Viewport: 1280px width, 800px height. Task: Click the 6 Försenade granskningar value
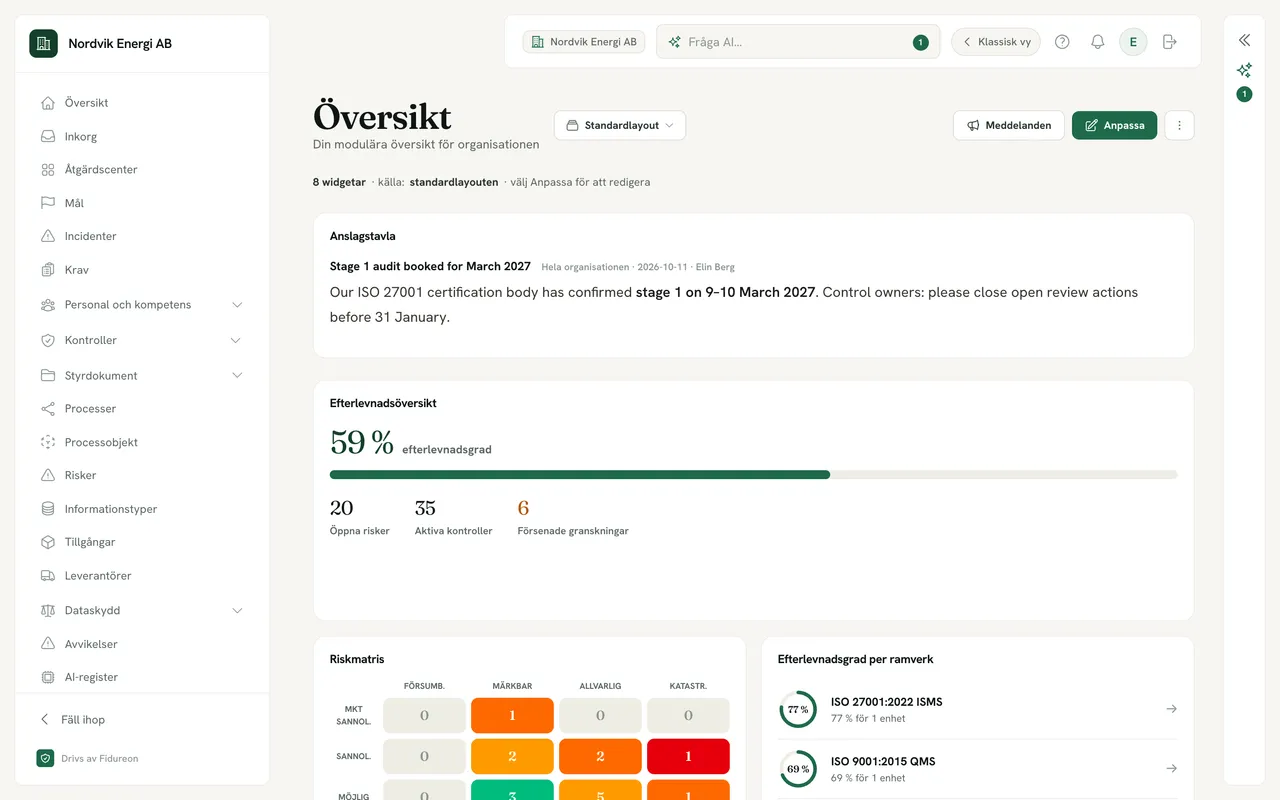click(523, 508)
